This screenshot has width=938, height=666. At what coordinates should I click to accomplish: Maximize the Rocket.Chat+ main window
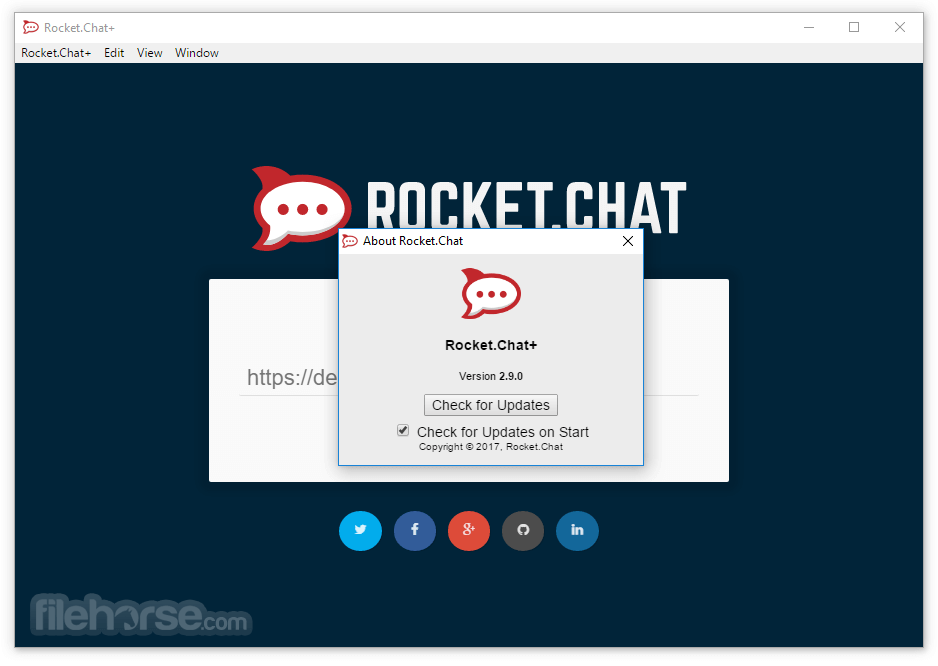click(854, 28)
